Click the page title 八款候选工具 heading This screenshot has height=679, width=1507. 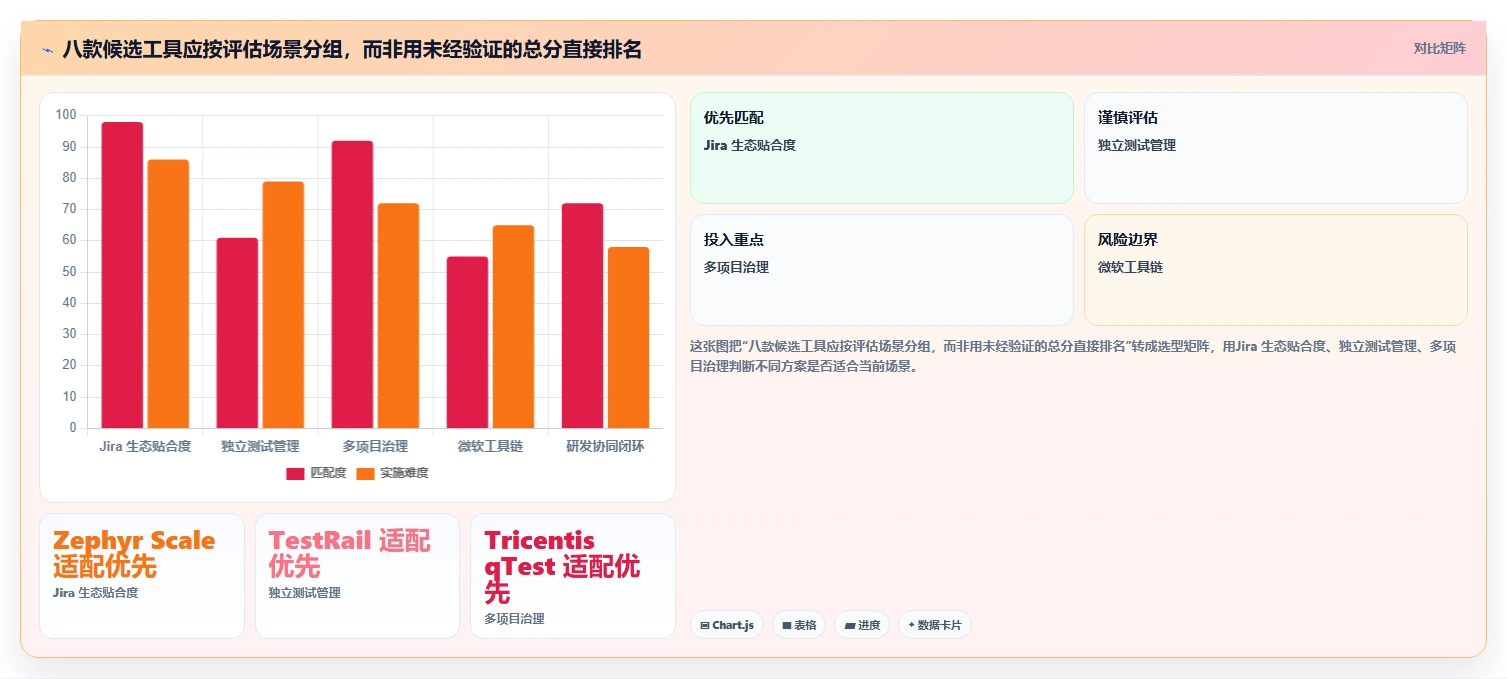(352, 49)
